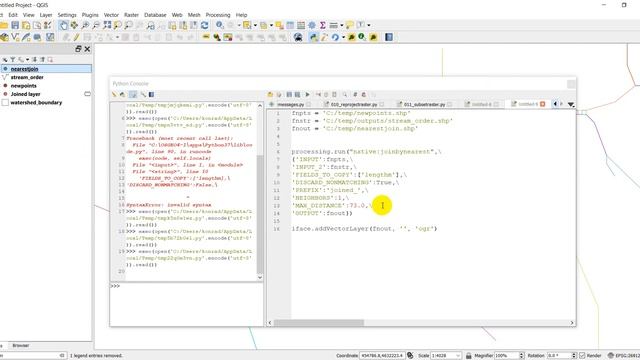The height and width of the screenshot is (360, 640).
Task: Undock the Layers panel float button
Action: (78, 49)
